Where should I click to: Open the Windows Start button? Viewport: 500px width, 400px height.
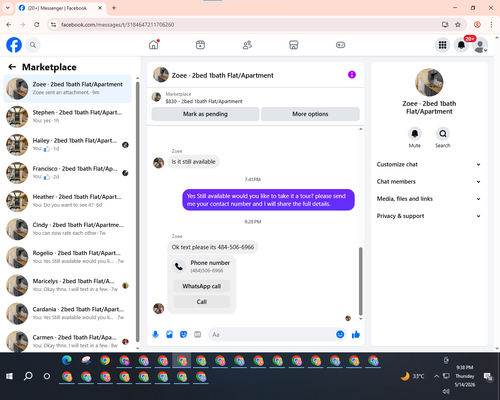pos(9,376)
